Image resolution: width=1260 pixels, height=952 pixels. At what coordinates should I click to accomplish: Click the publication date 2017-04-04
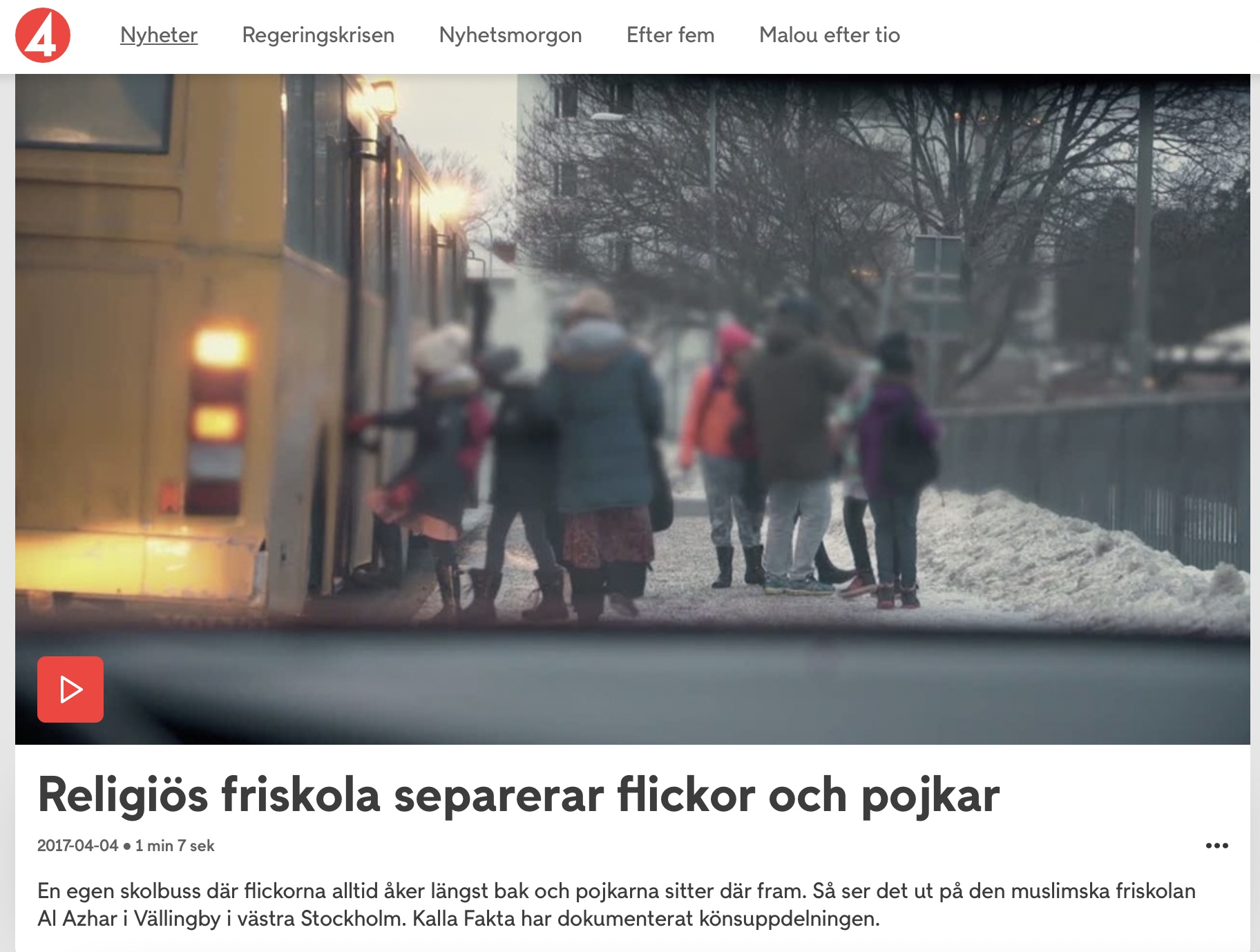(x=78, y=846)
